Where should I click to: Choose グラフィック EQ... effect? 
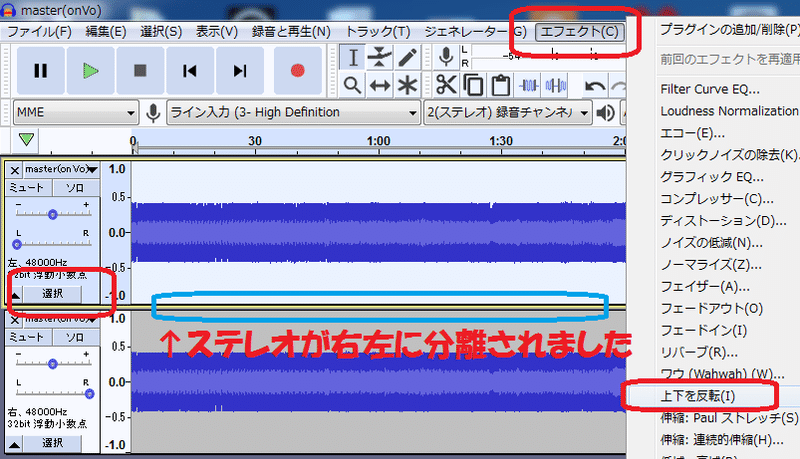pos(712,177)
